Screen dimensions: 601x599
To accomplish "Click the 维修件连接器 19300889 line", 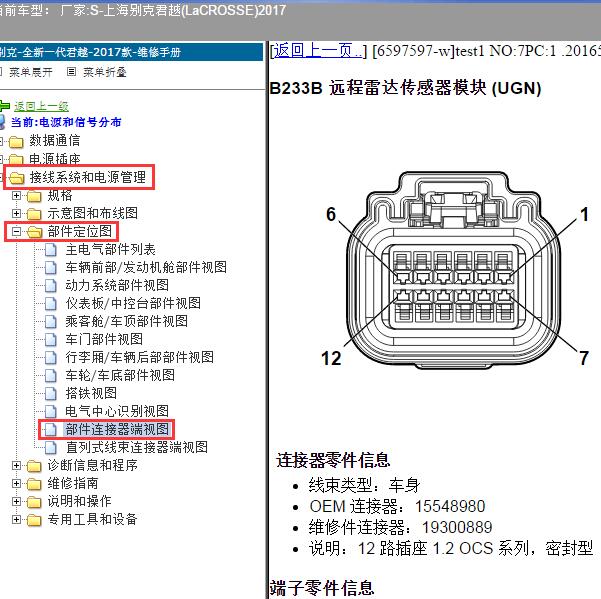I will tap(401, 527).
